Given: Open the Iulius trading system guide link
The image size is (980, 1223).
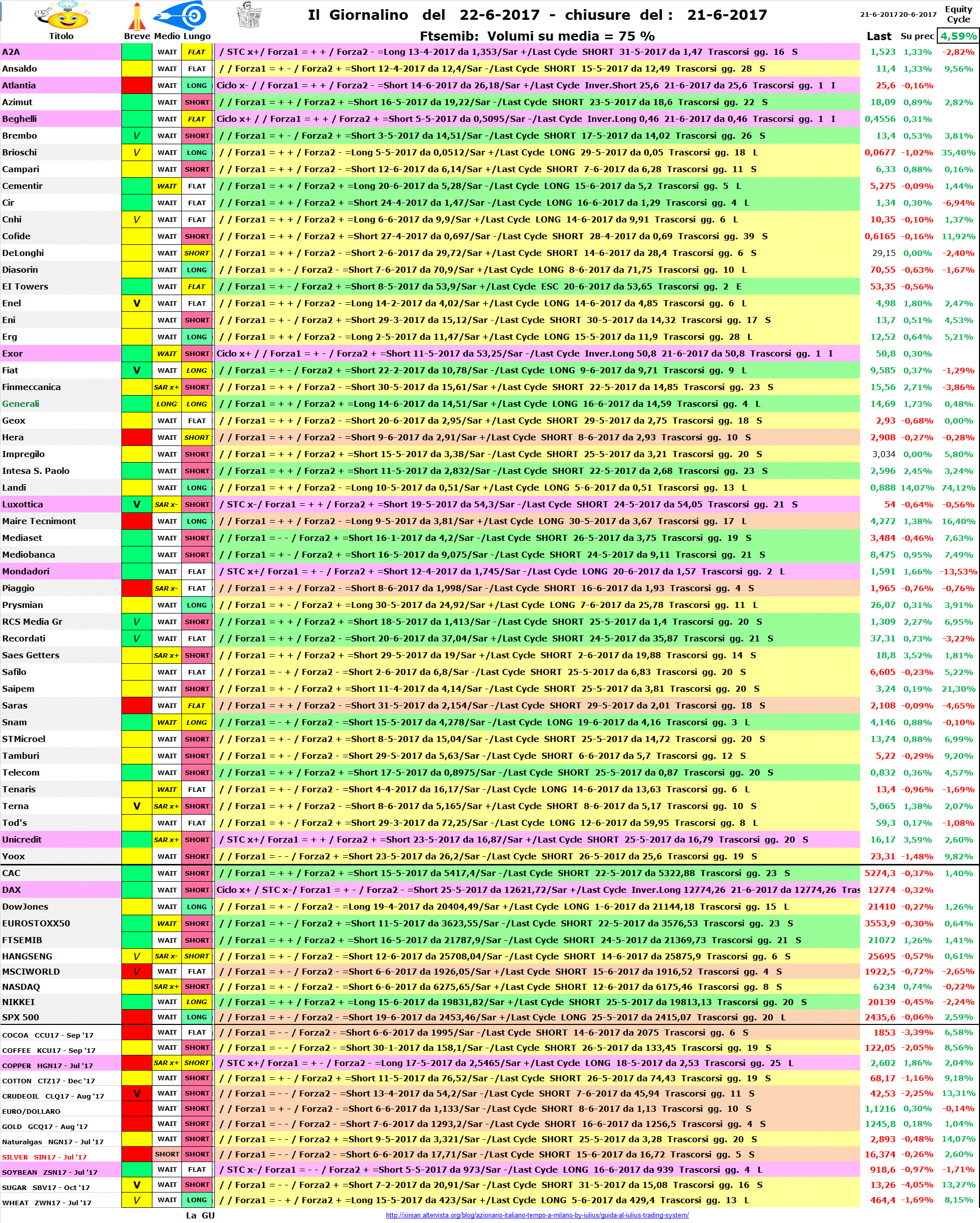Looking at the screenshot, I should click(x=537, y=1214).
